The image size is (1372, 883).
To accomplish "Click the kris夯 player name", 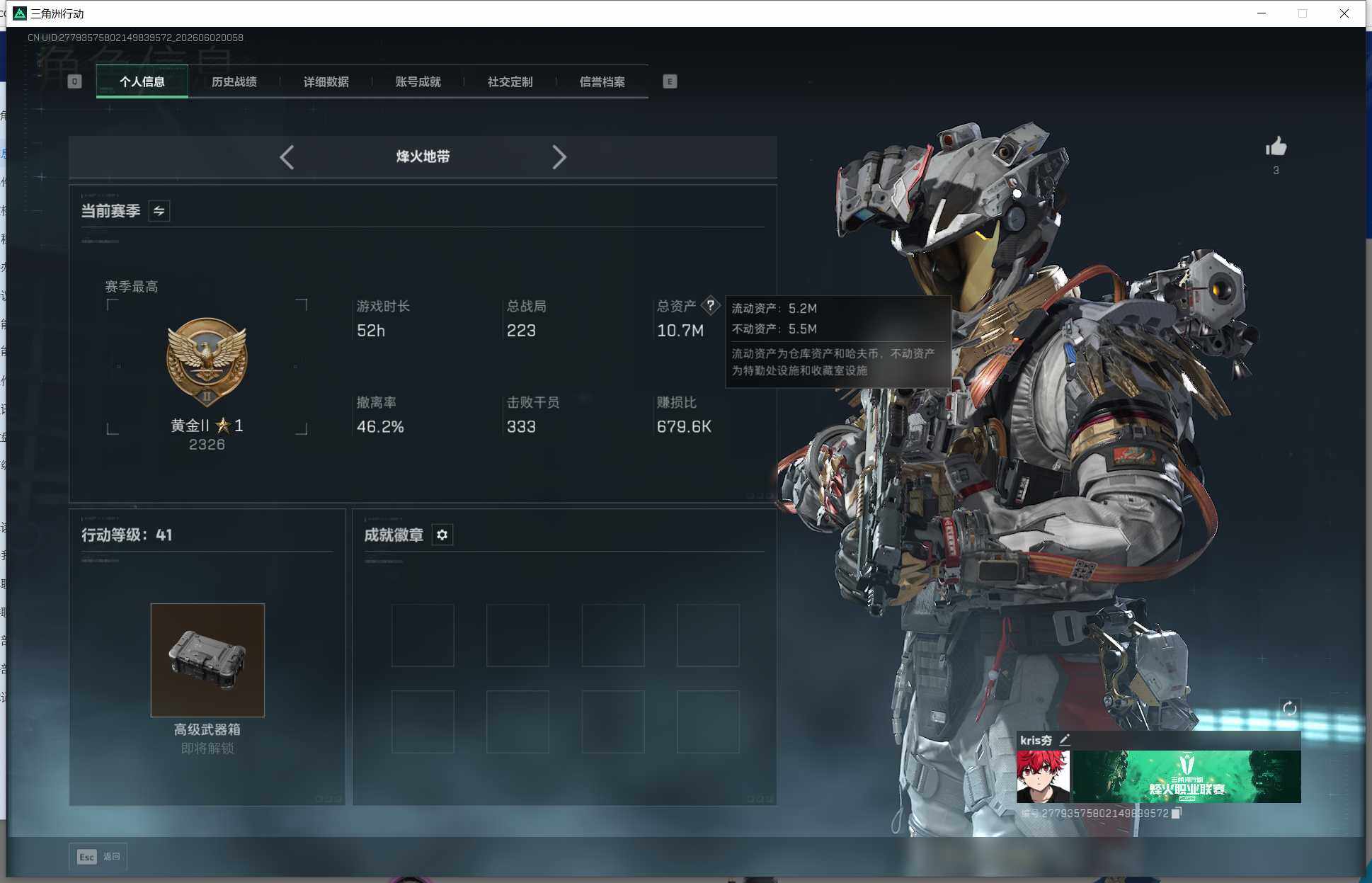I will (x=1036, y=740).
